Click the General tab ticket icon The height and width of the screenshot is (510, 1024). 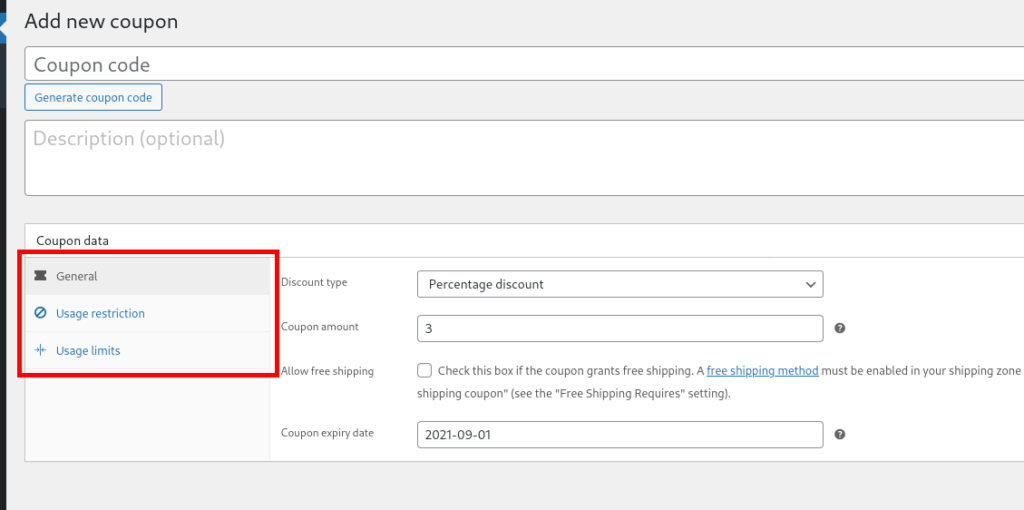pyautogui.click(x=40, y=276)
